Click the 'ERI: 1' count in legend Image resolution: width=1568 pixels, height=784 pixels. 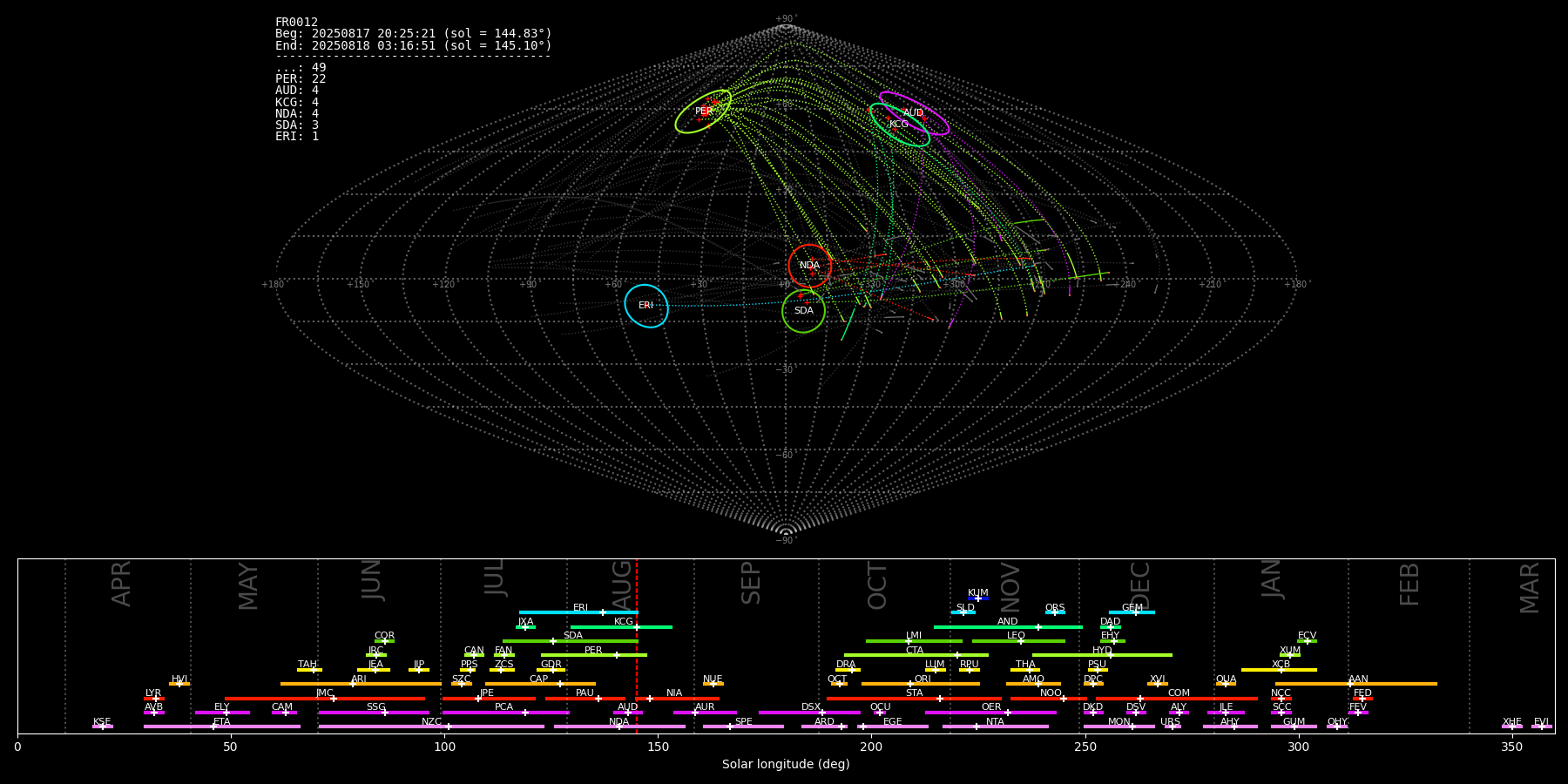(x=297, y=136)
